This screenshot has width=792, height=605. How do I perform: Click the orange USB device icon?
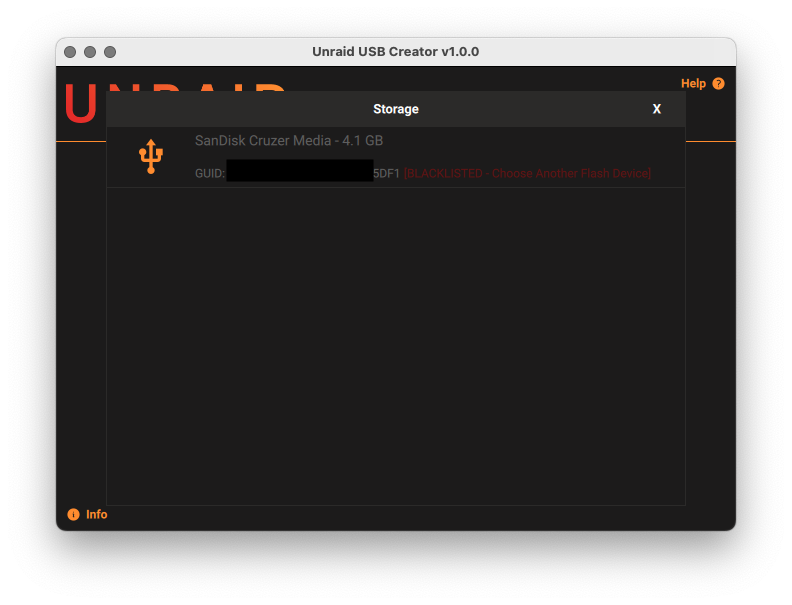pos(151,157)
